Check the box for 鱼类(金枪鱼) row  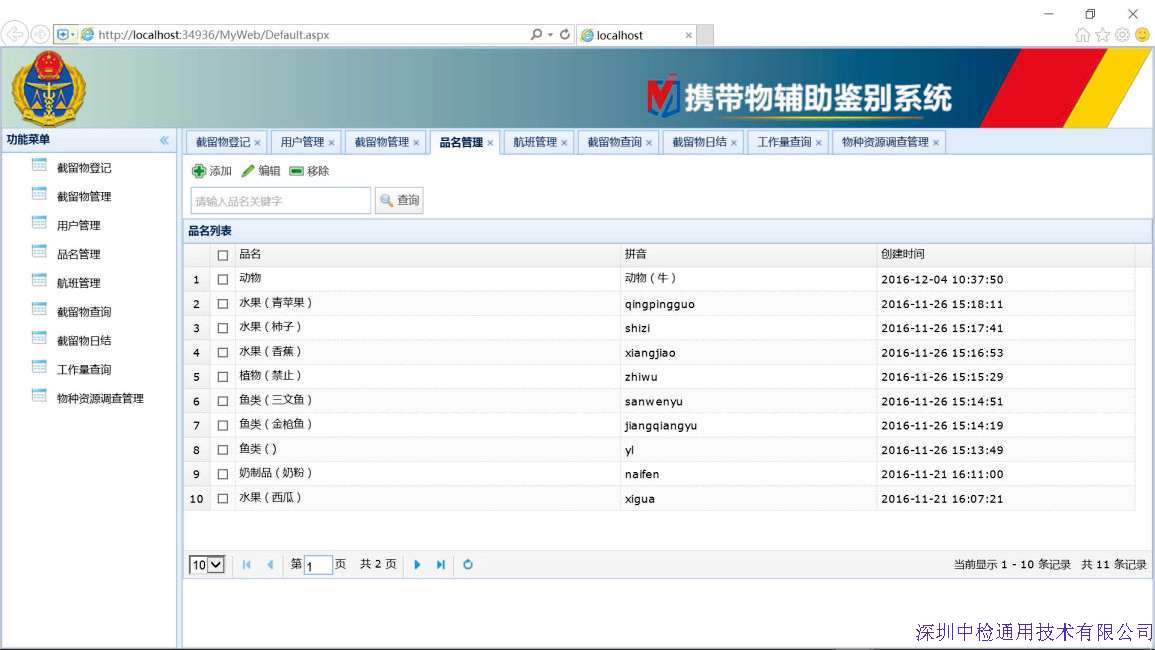pos(222,425)
